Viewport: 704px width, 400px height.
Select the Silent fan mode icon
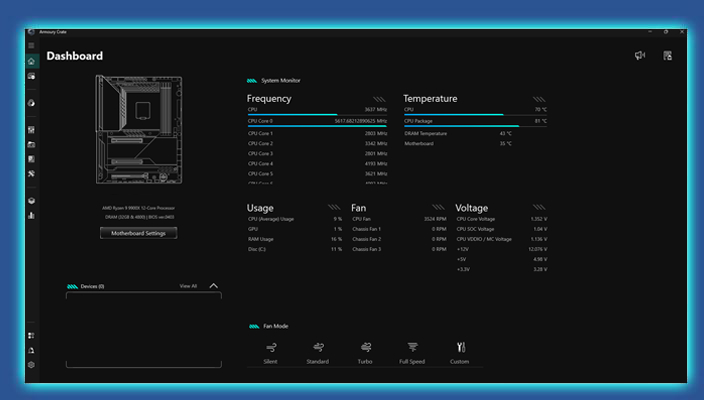coord(270,347)
